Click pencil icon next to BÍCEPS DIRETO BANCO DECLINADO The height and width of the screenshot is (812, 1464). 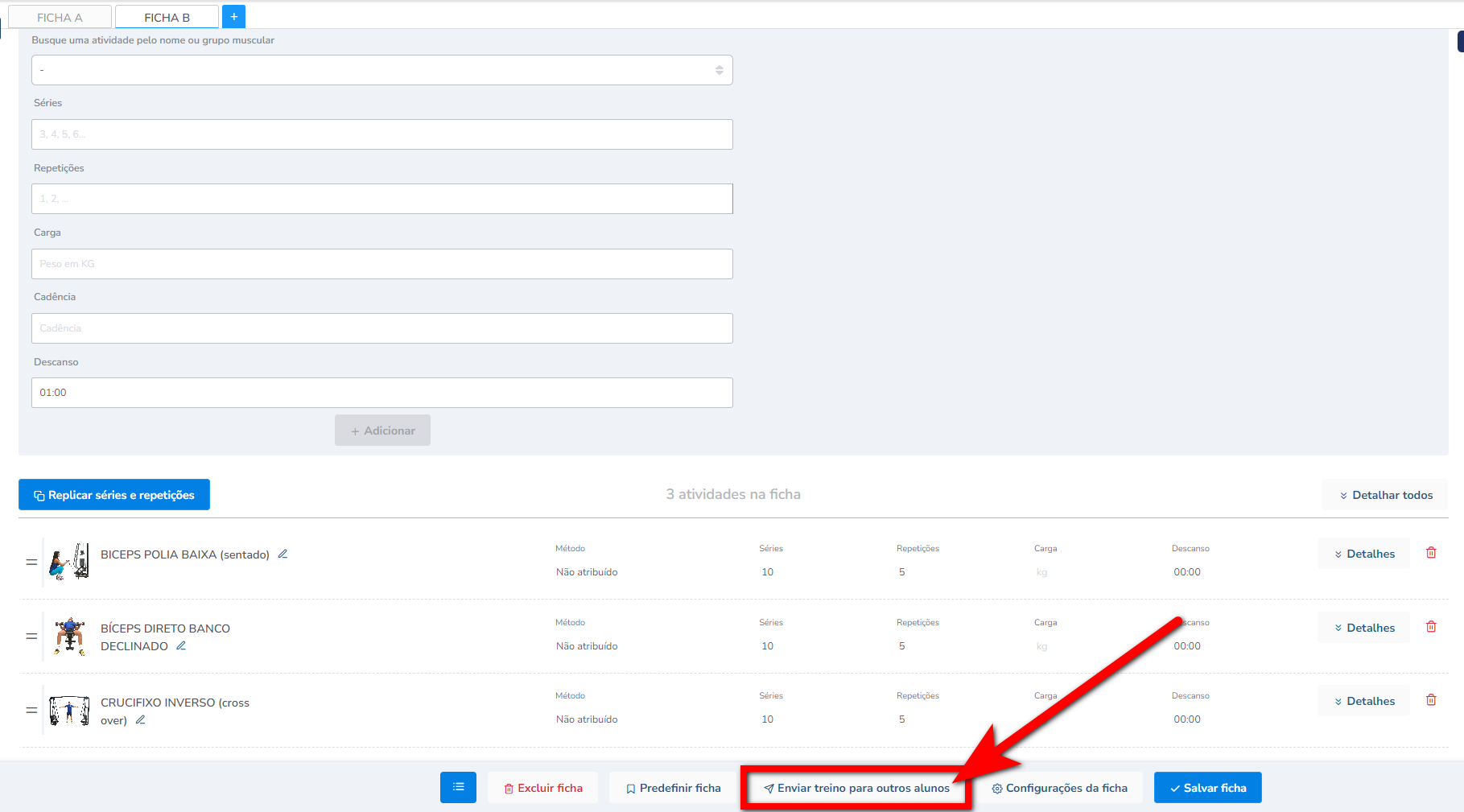coord(181,645)
